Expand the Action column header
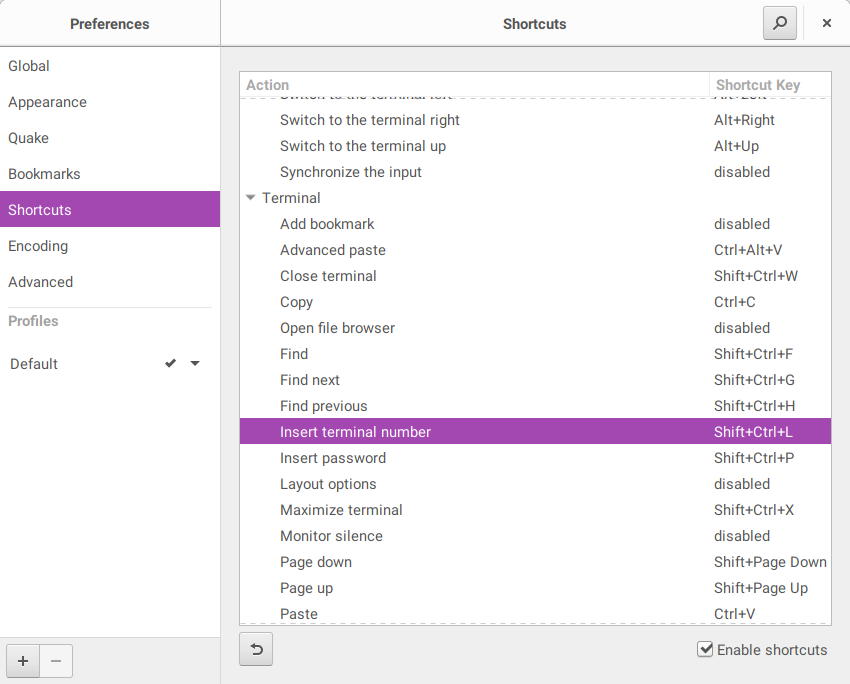 [267, 85]
